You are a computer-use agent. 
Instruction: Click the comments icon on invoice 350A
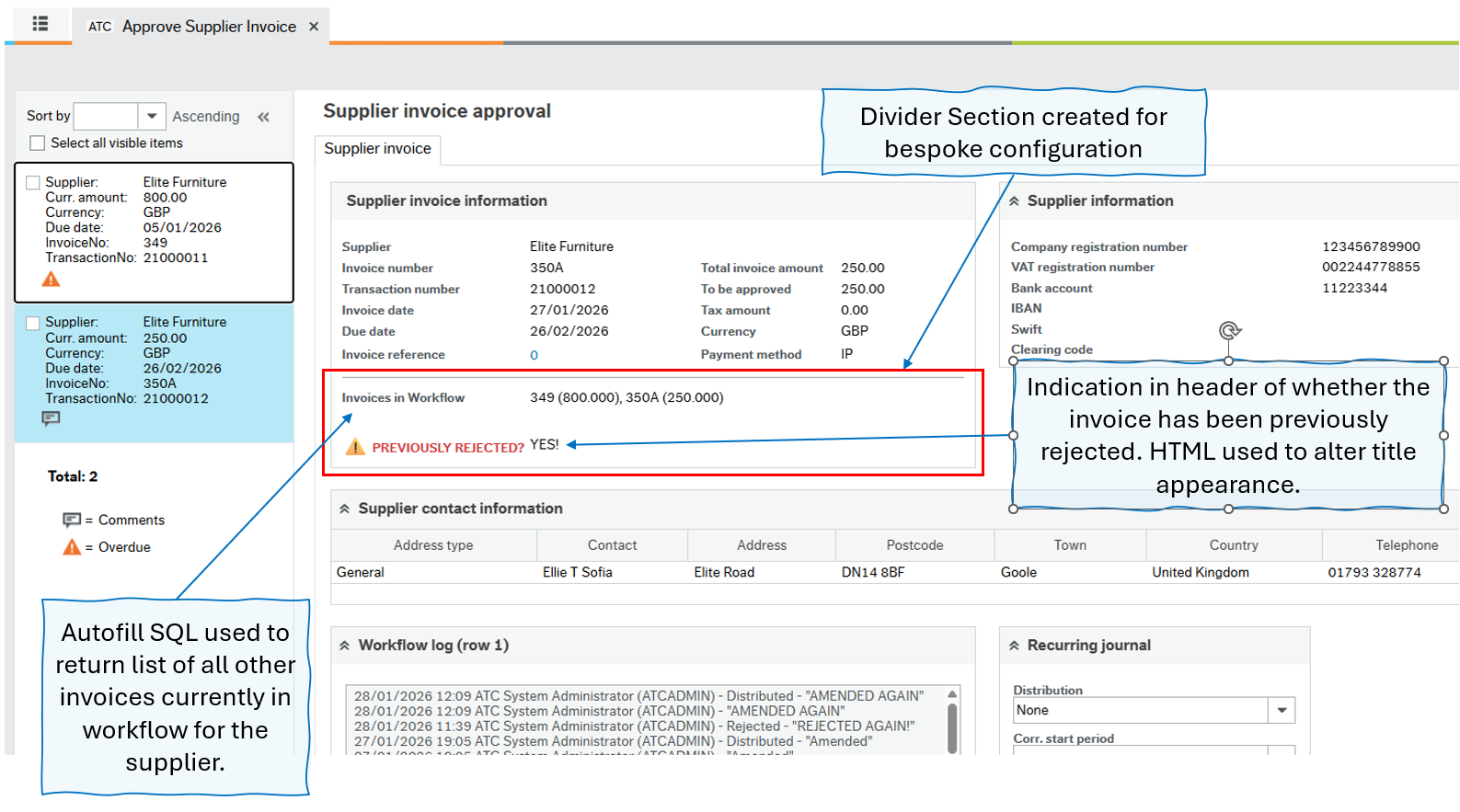pos(51,419)
